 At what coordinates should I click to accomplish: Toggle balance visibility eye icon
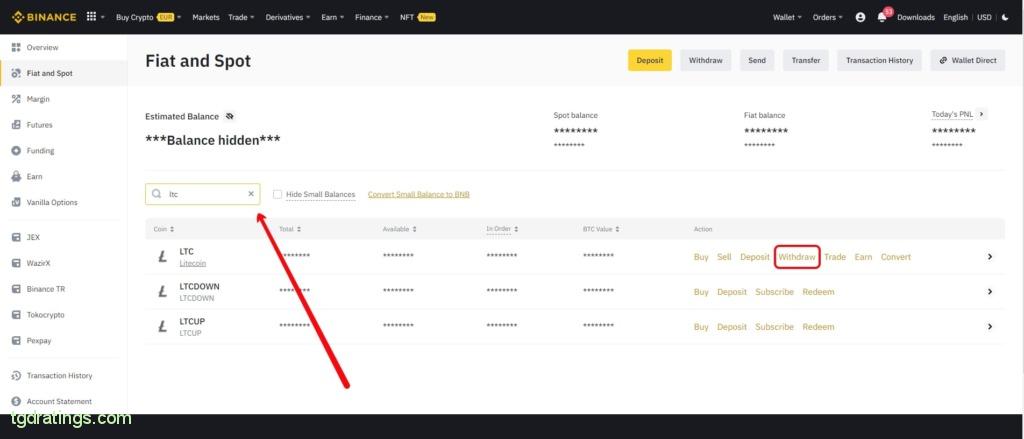[x=229, y=116]
